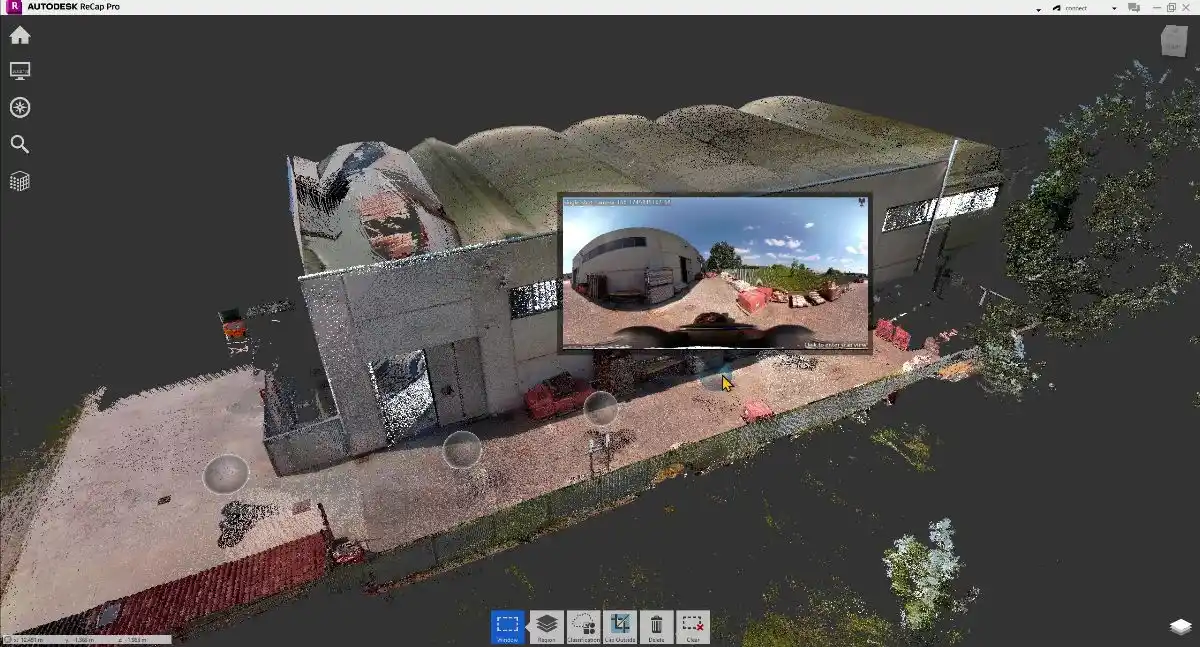Open the feedback chat bubbles icon
Image resolution: width=1200 pixels, height=647 pixels.
point(1134,8)
